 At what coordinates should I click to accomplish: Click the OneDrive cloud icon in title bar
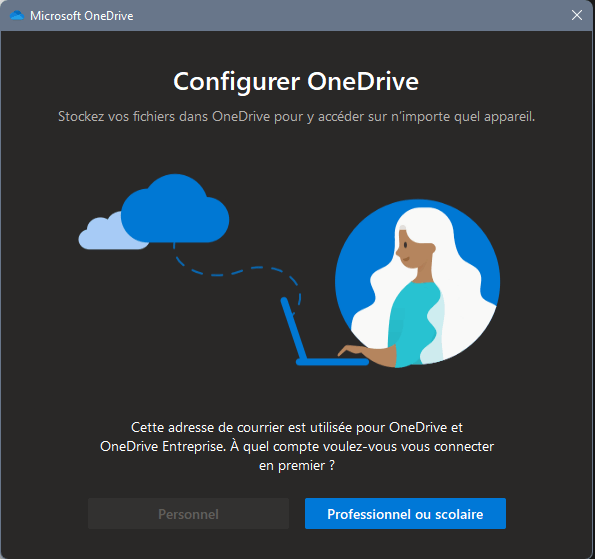(x=17, y=16)
